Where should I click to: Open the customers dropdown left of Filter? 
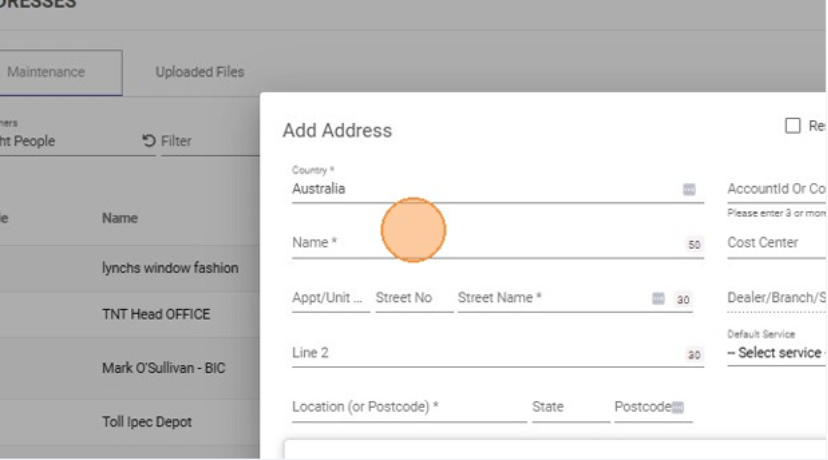coord(40,141)
